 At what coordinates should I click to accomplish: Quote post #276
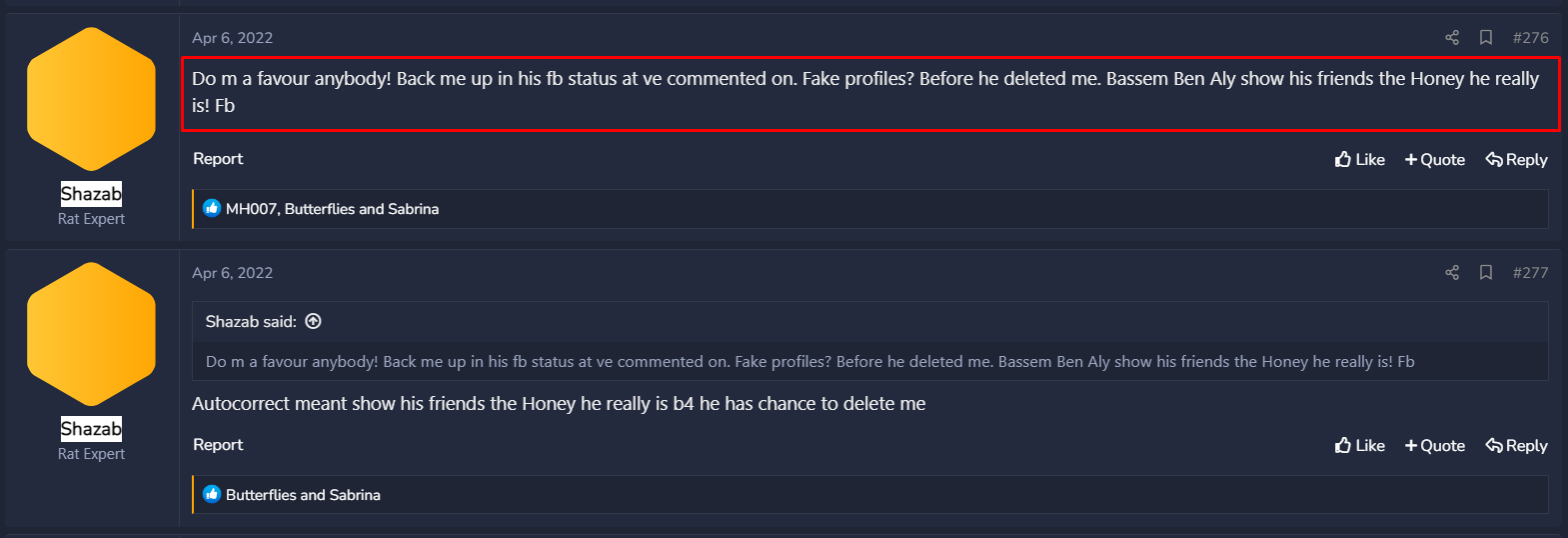1435,160
